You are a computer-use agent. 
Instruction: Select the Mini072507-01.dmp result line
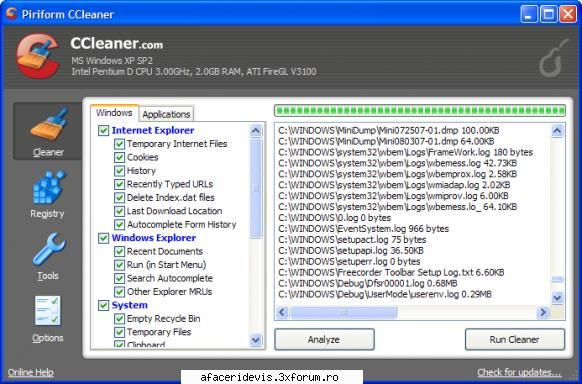pyautogui.click(x=389, y=131)
